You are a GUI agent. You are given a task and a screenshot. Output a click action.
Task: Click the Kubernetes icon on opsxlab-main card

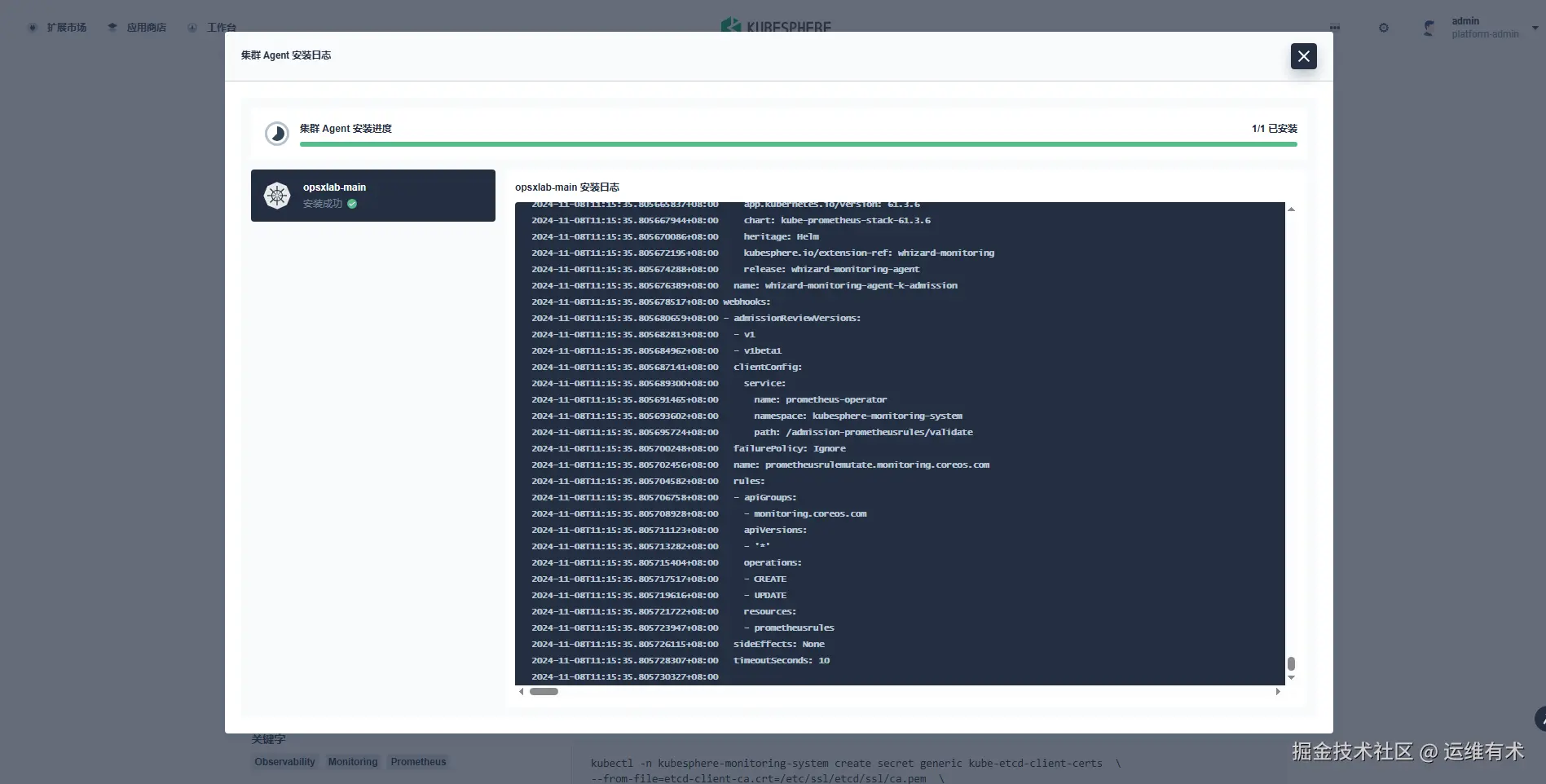[277, 196]
